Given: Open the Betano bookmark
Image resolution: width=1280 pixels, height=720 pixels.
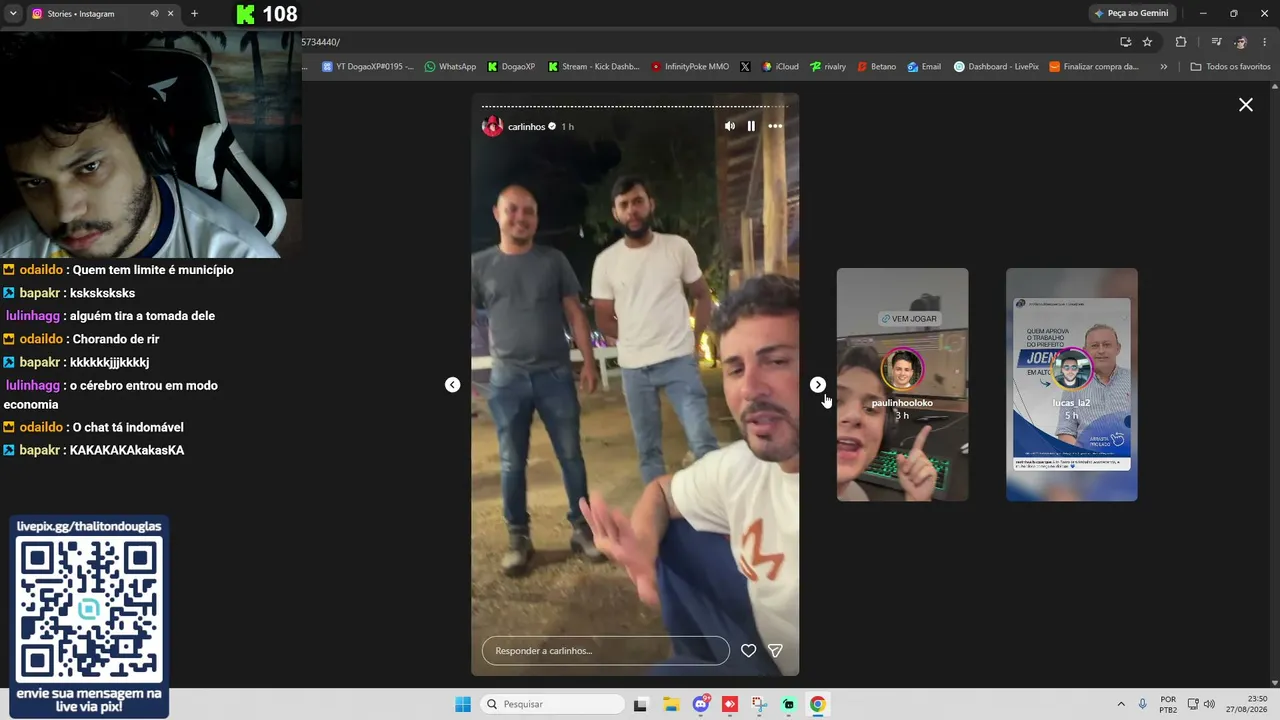Looking at the screenshot, I should pos(877,67).
